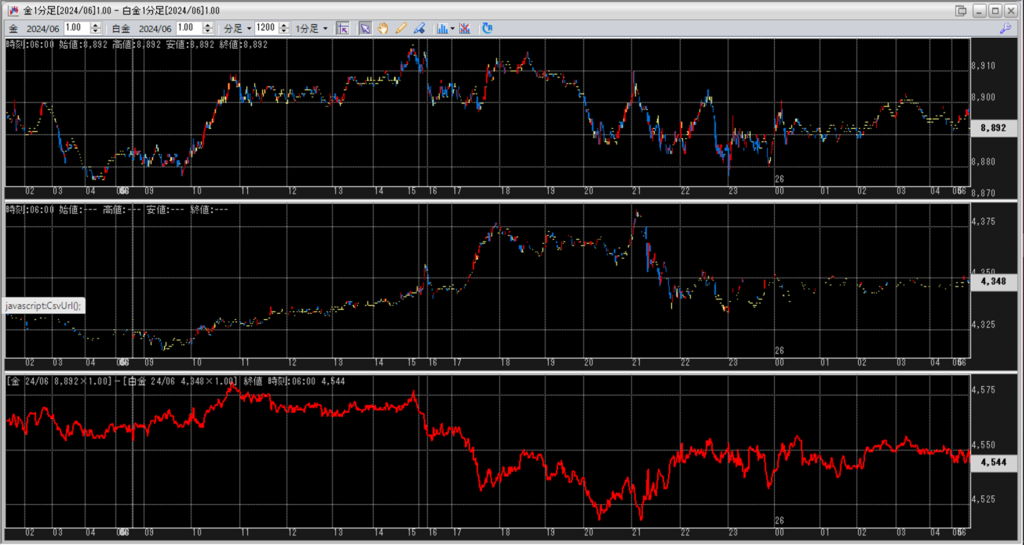The height and width of the screenshot is (545, 1024).
Task: Pick the eraser brush tool
Action: pyautogui.click(x=419, y=28)
